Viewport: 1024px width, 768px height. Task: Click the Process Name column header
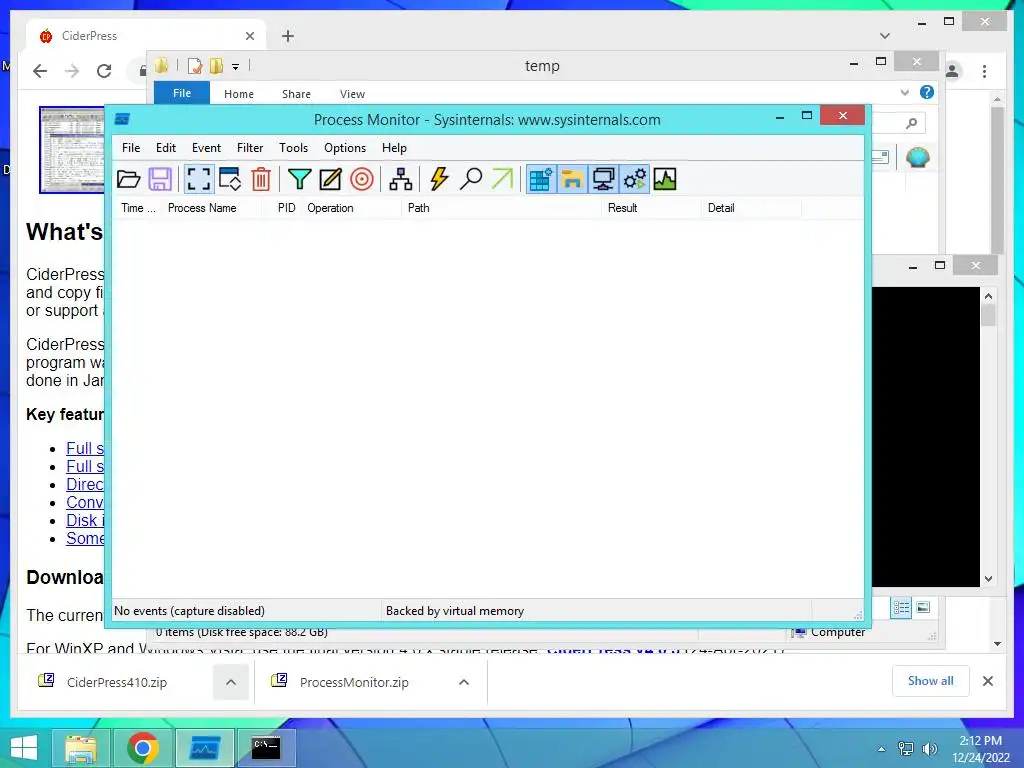[202, 208]
